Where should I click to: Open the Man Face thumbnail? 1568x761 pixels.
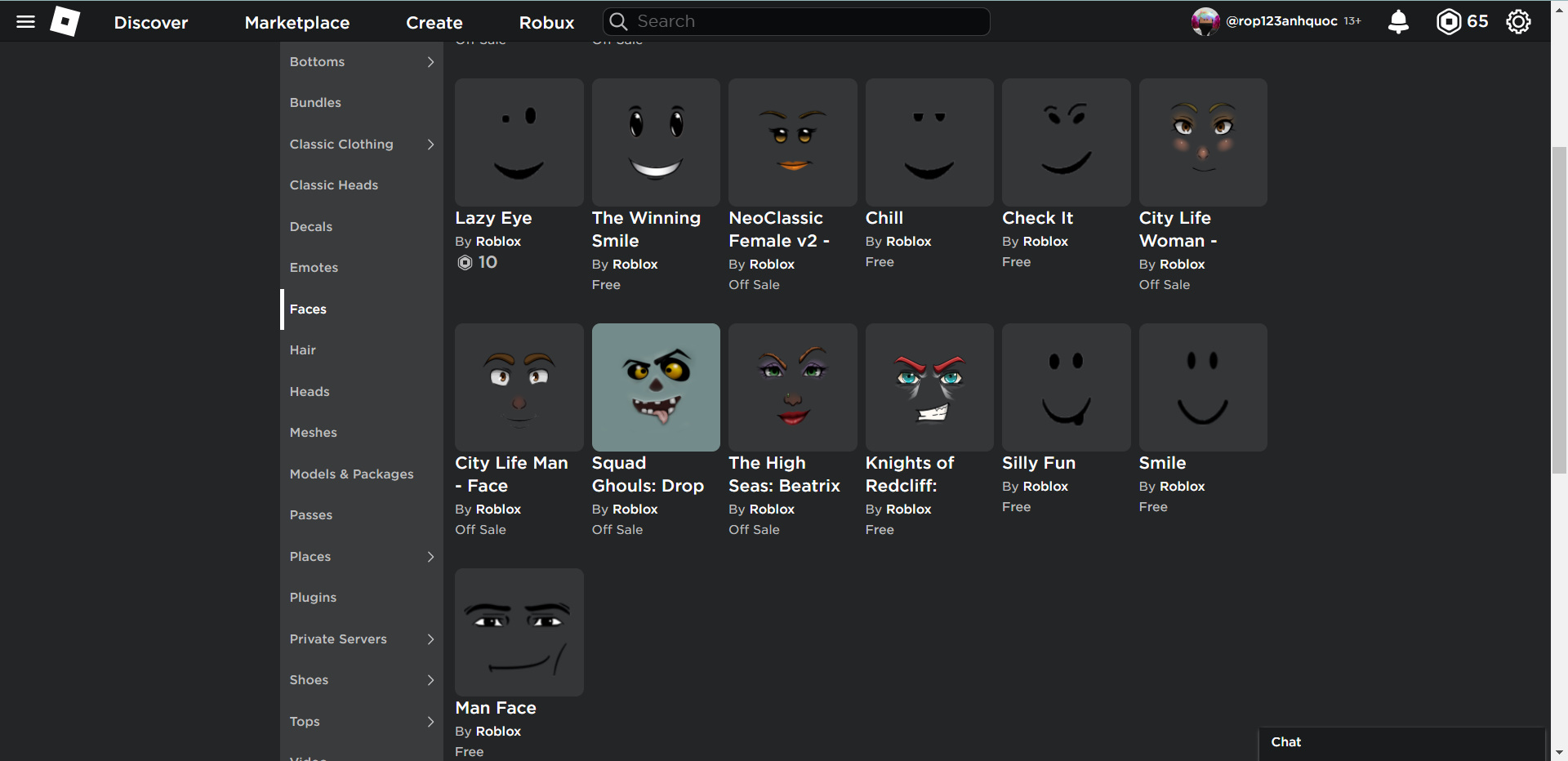click(x=519, y=632)
